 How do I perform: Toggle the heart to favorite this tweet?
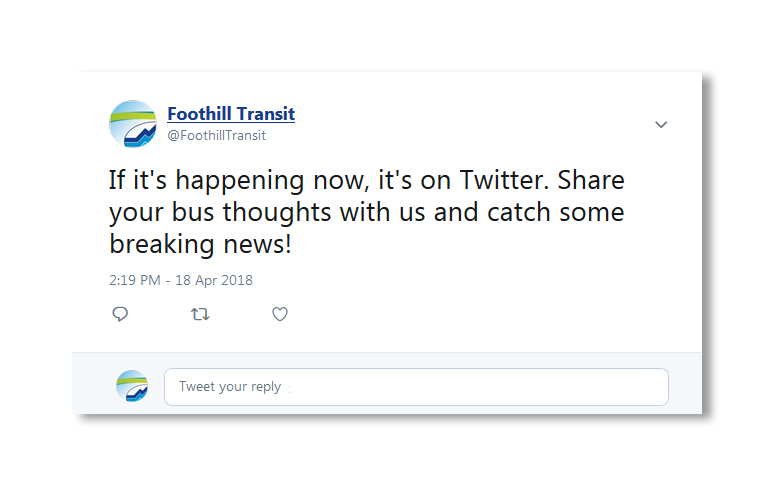[x=280, y=314]
